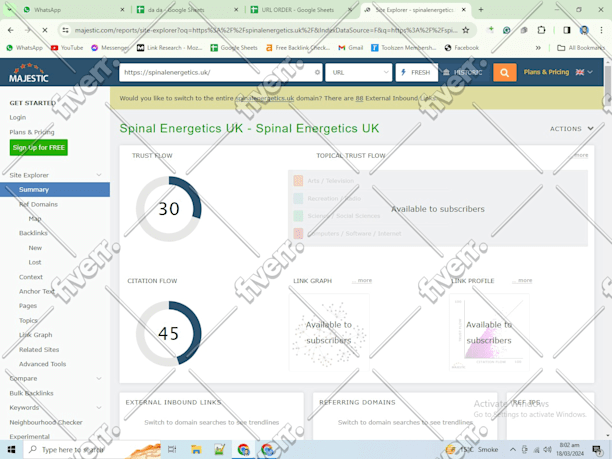
Task: Open the notification center icon
Action: coord(597,450)
